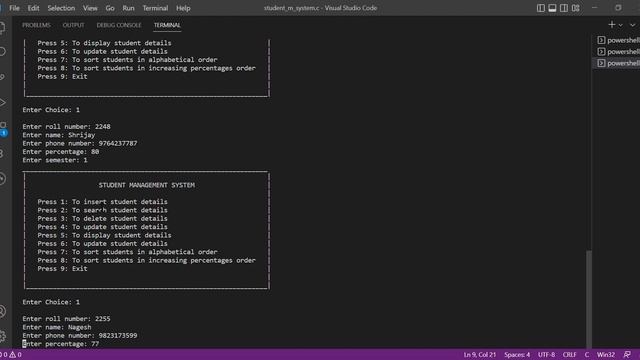Select the TERMINAL tab
Image resolution: width=640 pixels, height=360 pixels.
click(167, 25)
